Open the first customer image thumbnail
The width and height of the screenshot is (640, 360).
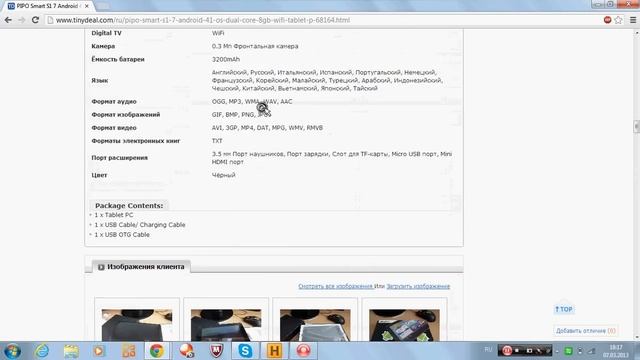click(137, 325)
